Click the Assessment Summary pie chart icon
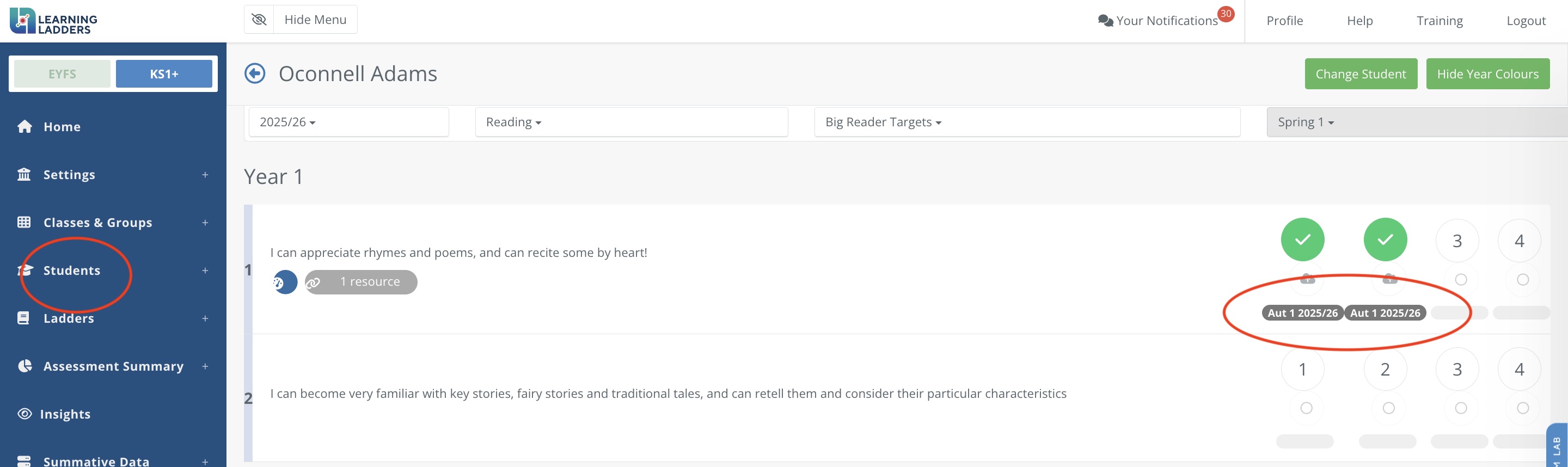This screenshot has width=1568, height=467. (x=24, y=366)
